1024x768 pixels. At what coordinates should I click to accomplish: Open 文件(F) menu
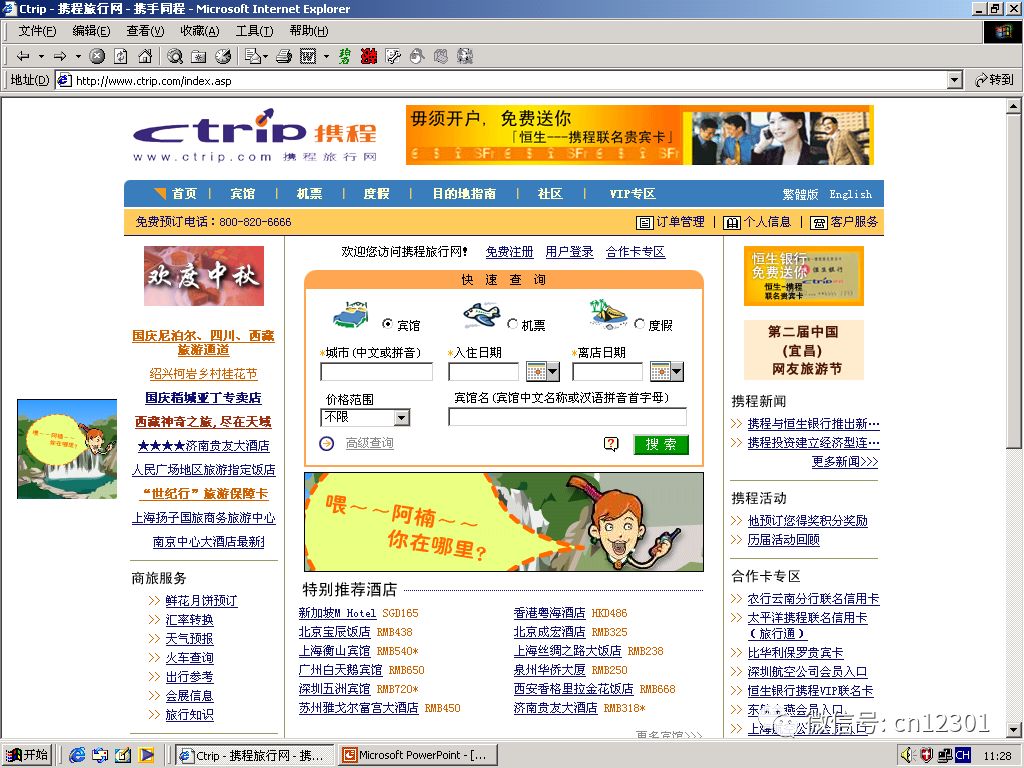coord(37,31)
